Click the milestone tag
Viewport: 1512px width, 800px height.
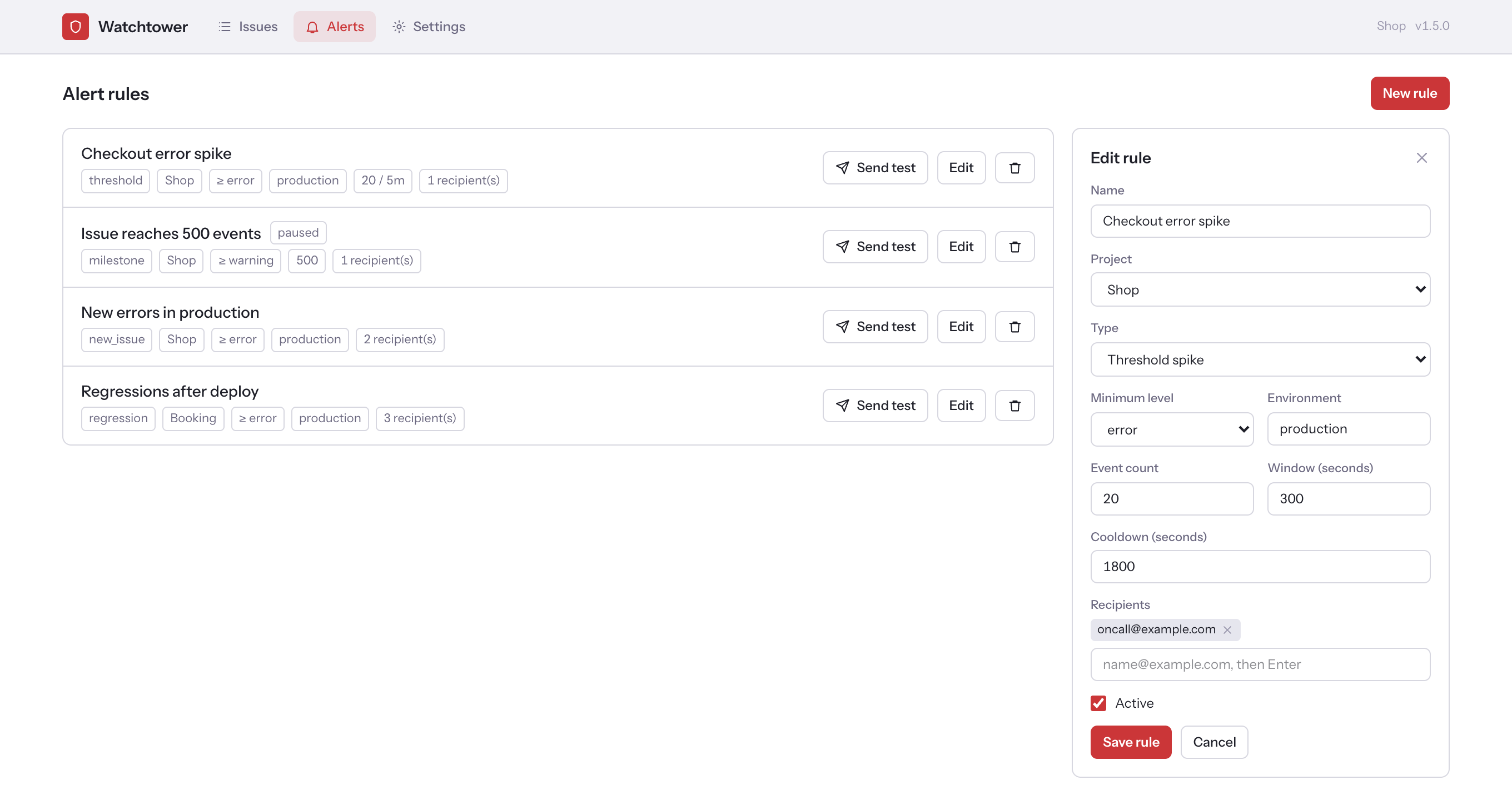(116, 261)
